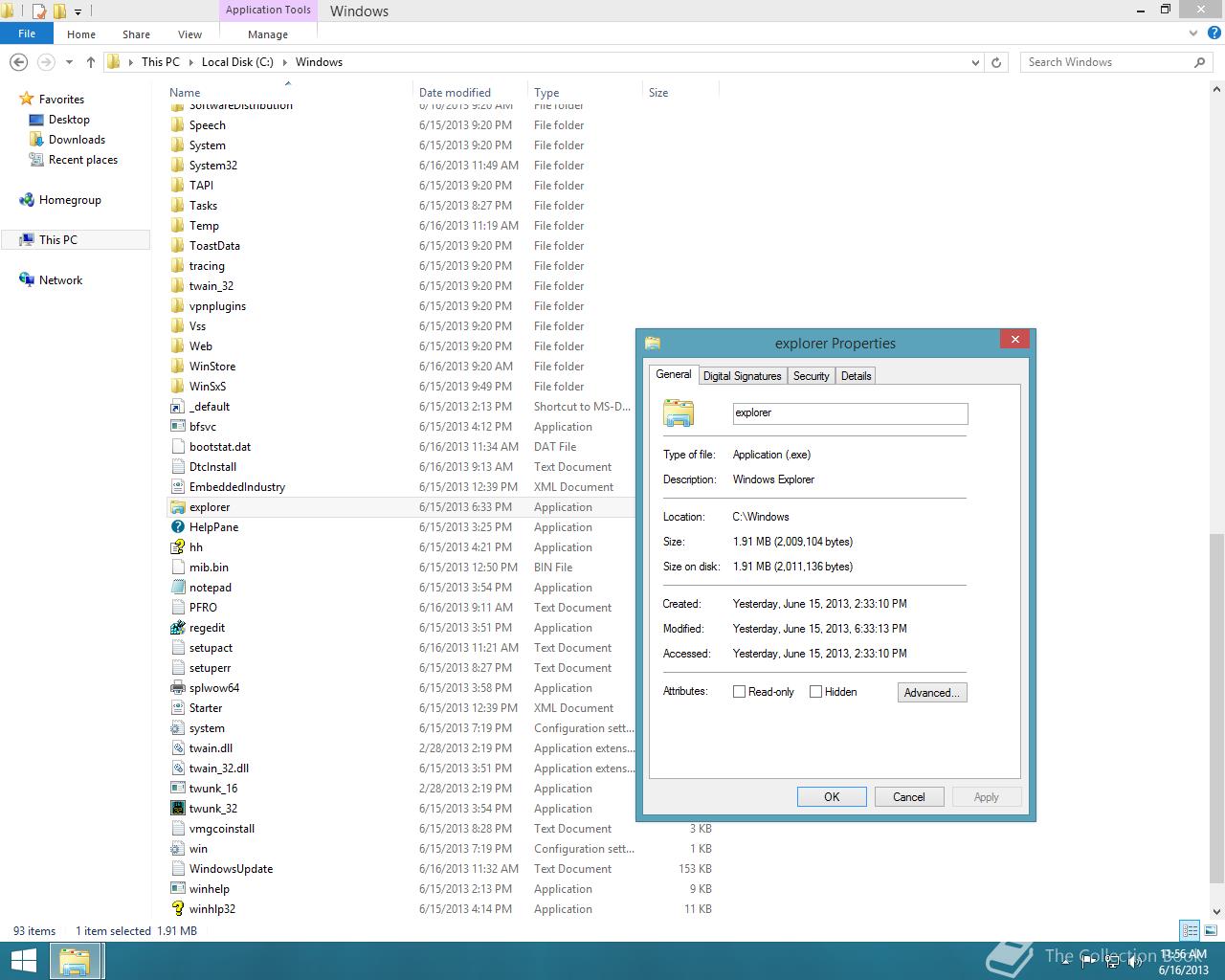Click the help question mark on ribbon
Image resolution: width=1225 pixels, height=980 pixels.
click(1215, 33)
